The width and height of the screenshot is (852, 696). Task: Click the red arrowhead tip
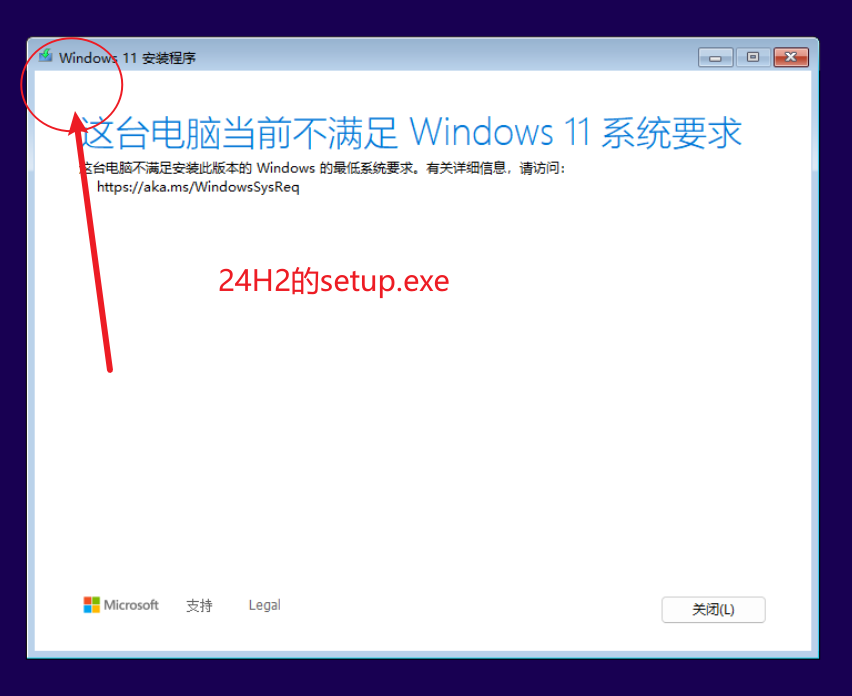77,115
